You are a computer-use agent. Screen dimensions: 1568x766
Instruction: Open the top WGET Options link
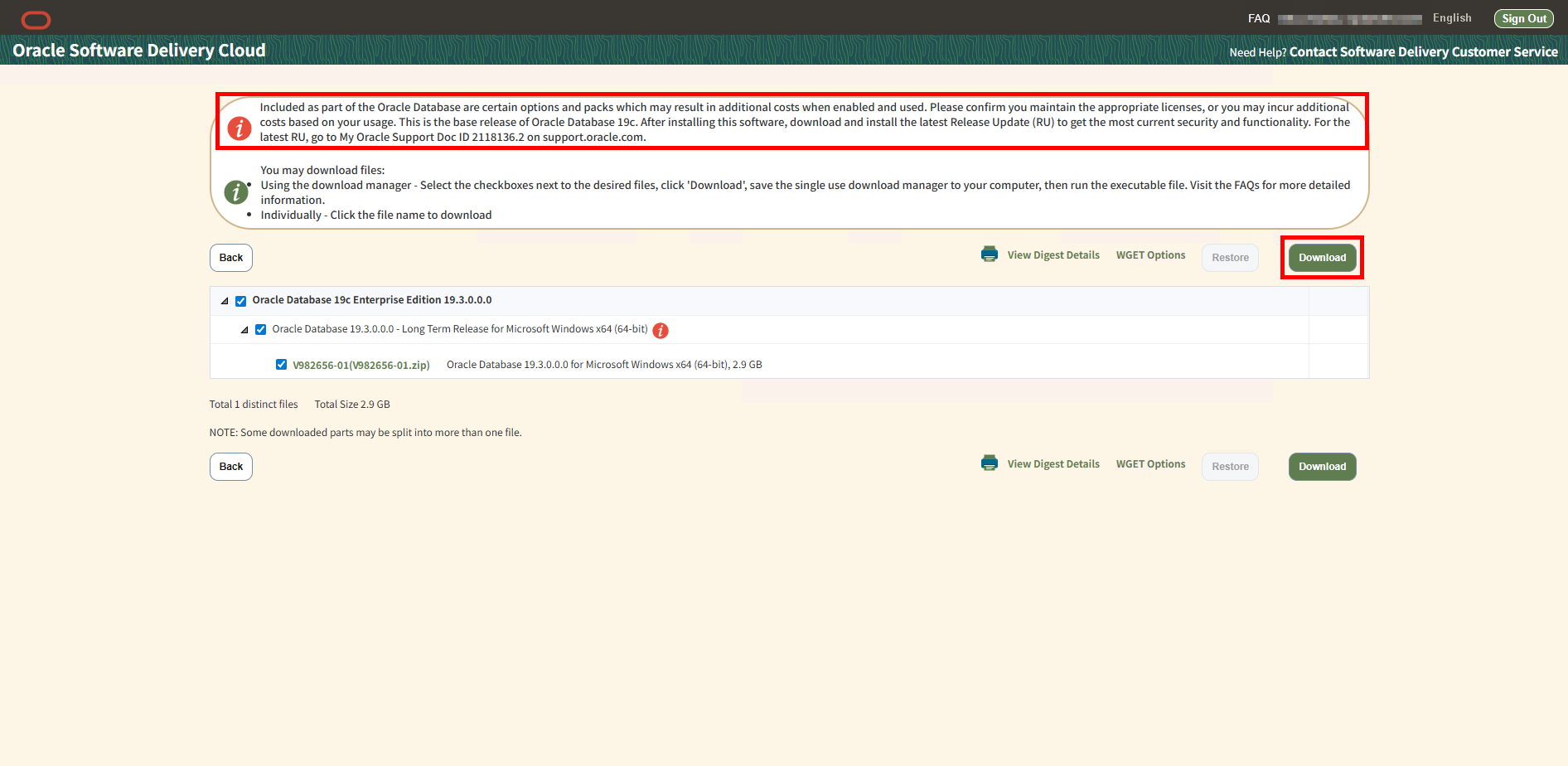tap(1150, 255)
